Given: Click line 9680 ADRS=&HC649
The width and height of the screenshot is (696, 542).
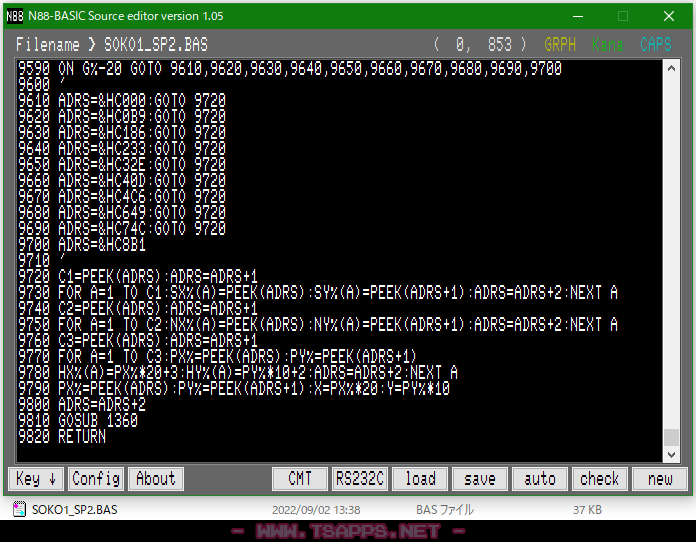Looking at the screenshot, I should pos(122,212).
